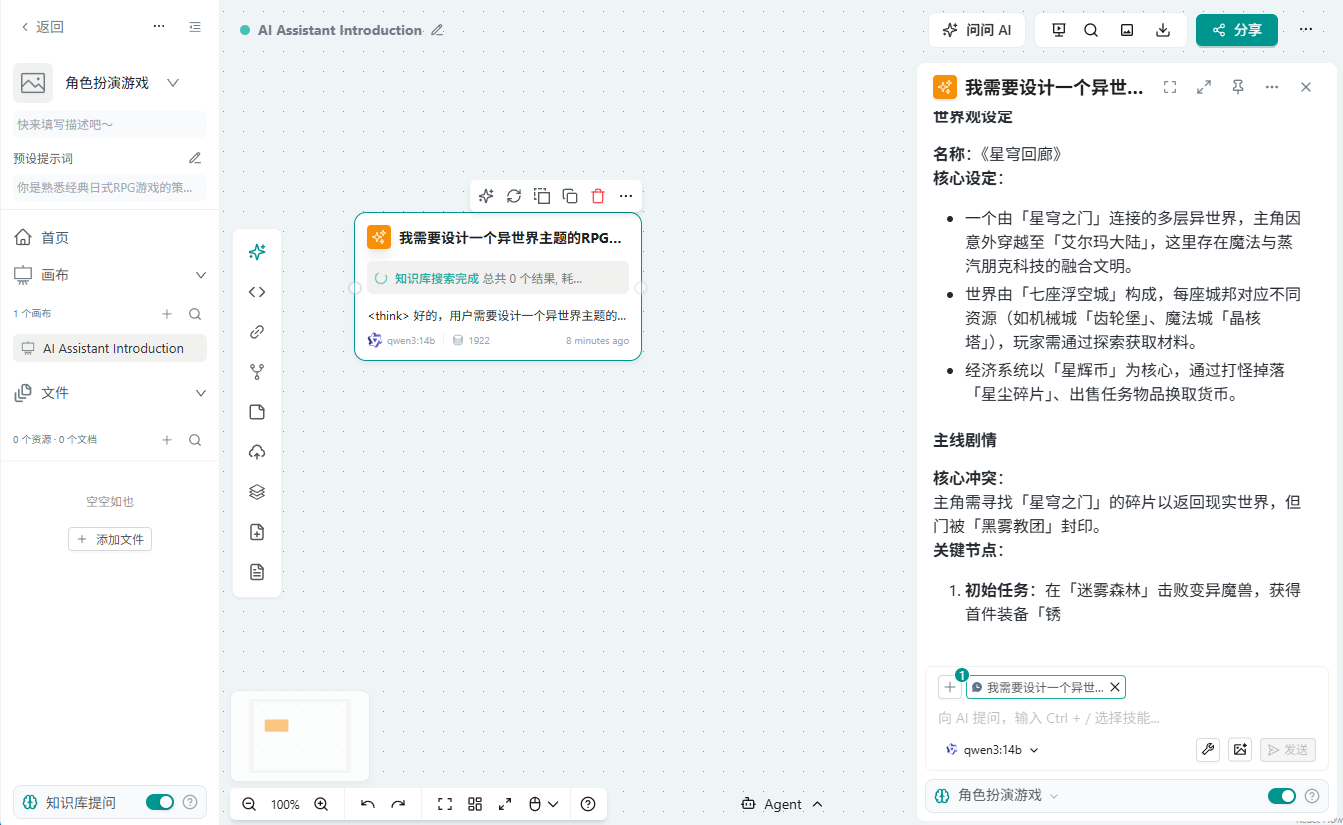This screenshot has width=1343, height=825.
Task: Select the add-document tool in vertical toolbar
Action: tap(257, 532)
